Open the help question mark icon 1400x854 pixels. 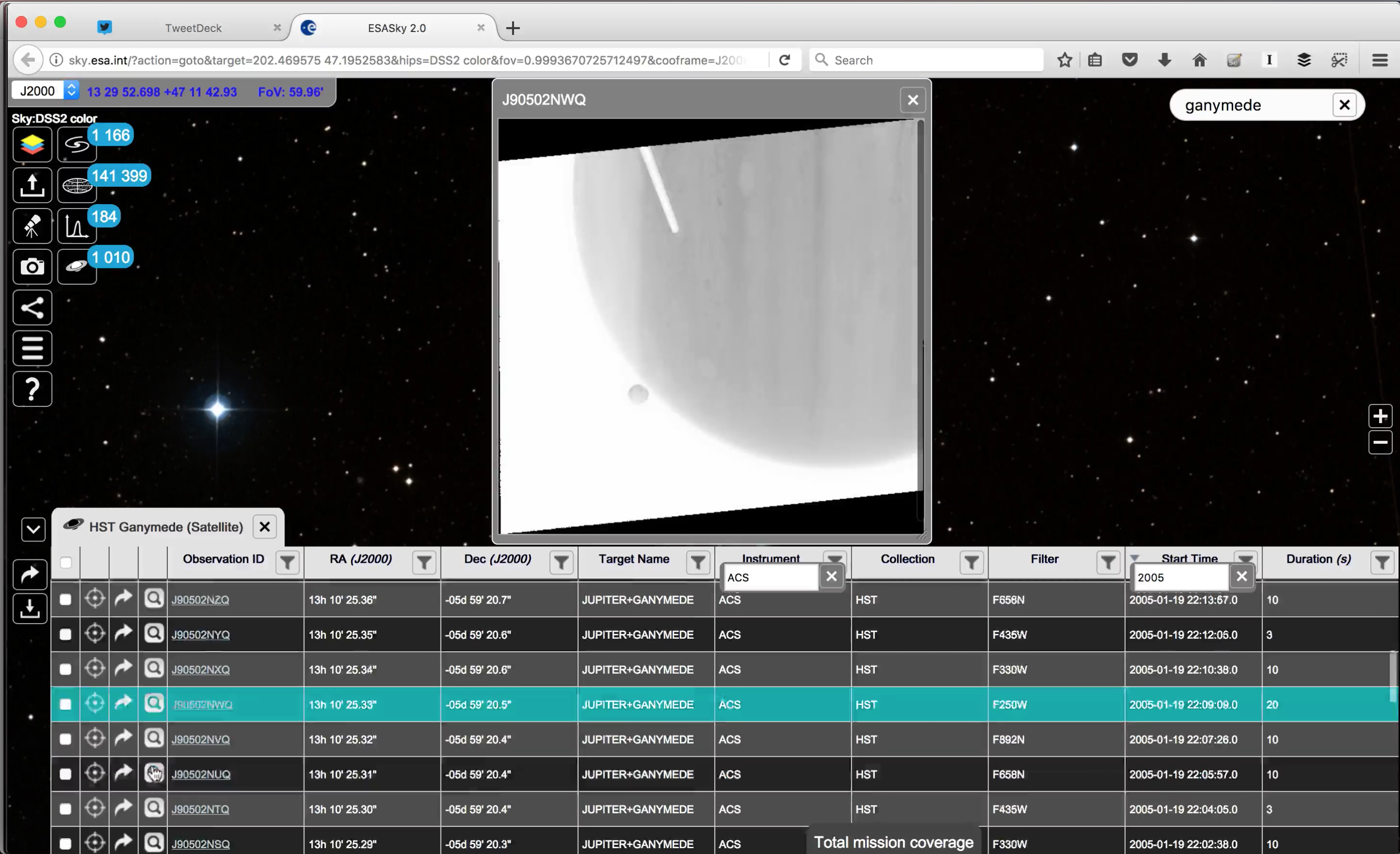click(33, 389)
